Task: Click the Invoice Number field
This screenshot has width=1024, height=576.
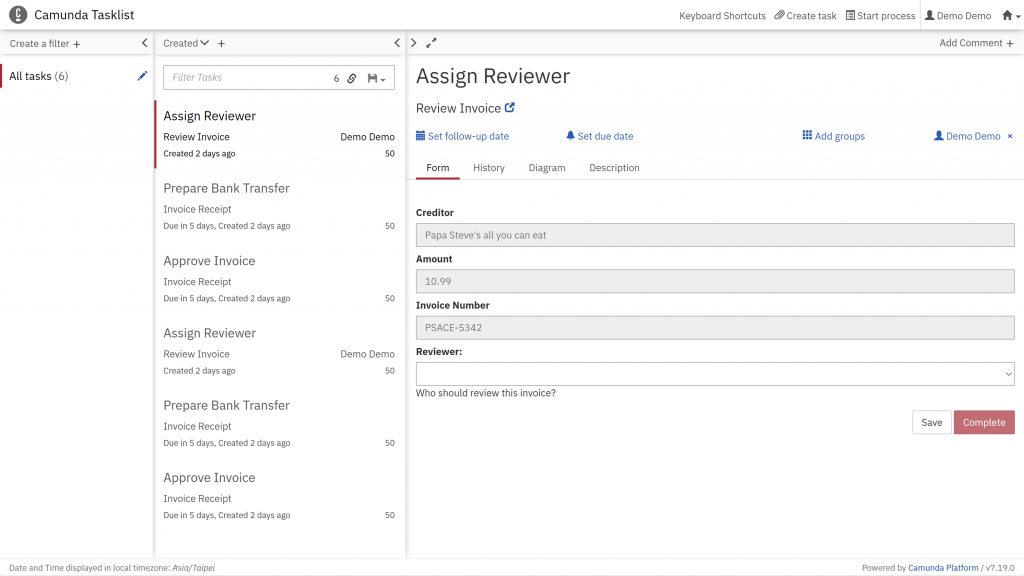Action: [x=715, y=328]
